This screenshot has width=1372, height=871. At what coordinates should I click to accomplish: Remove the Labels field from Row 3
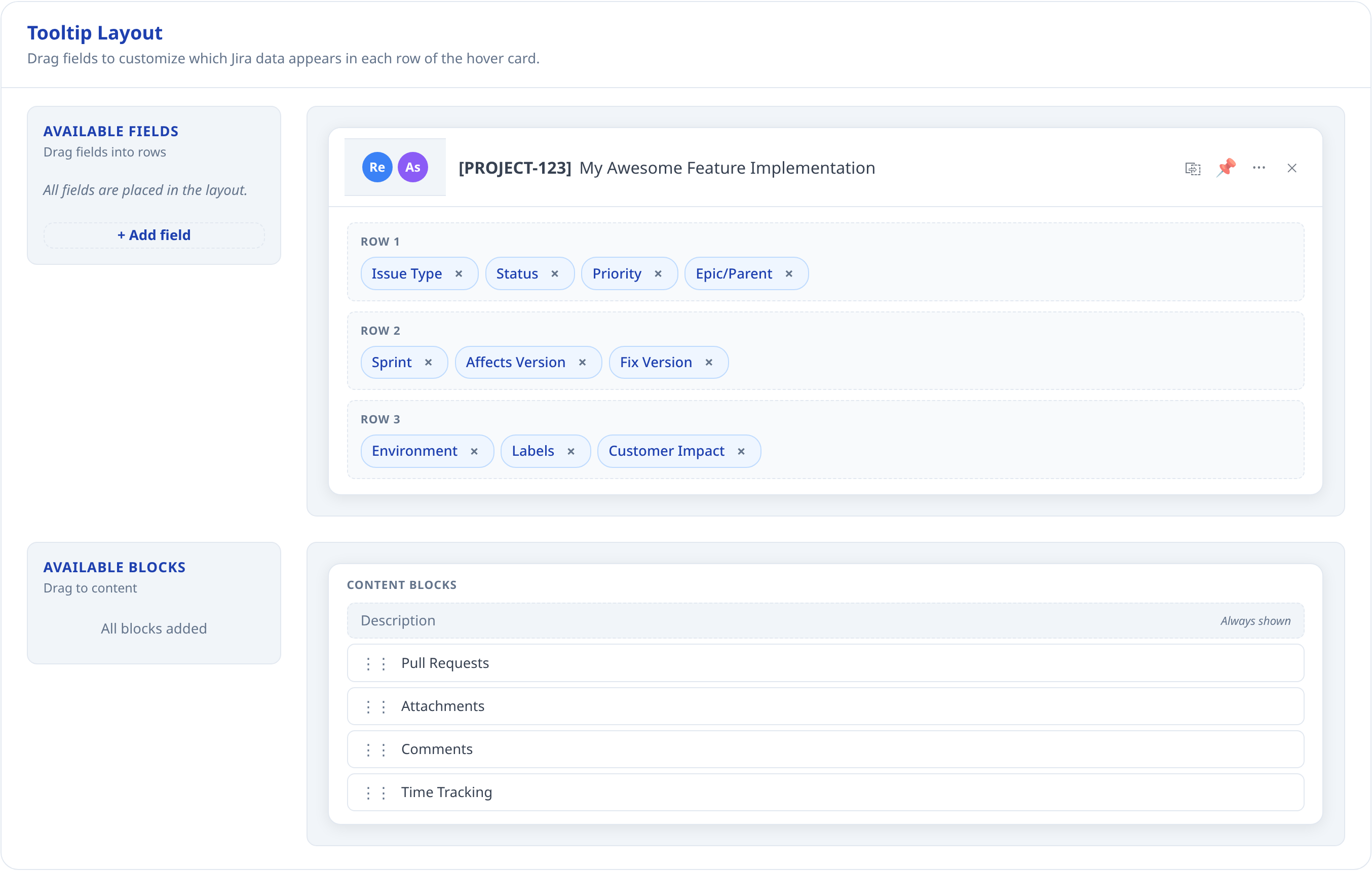[x=571, y=451]
